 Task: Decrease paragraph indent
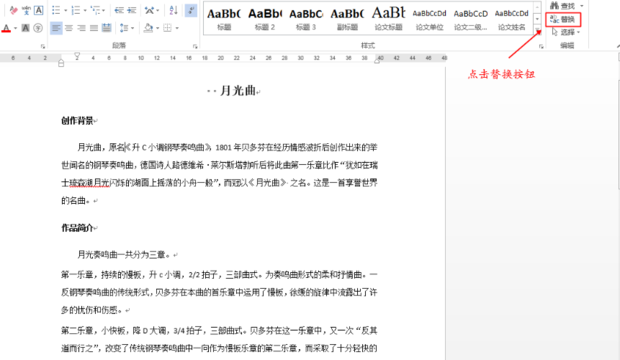click(119, 10)
